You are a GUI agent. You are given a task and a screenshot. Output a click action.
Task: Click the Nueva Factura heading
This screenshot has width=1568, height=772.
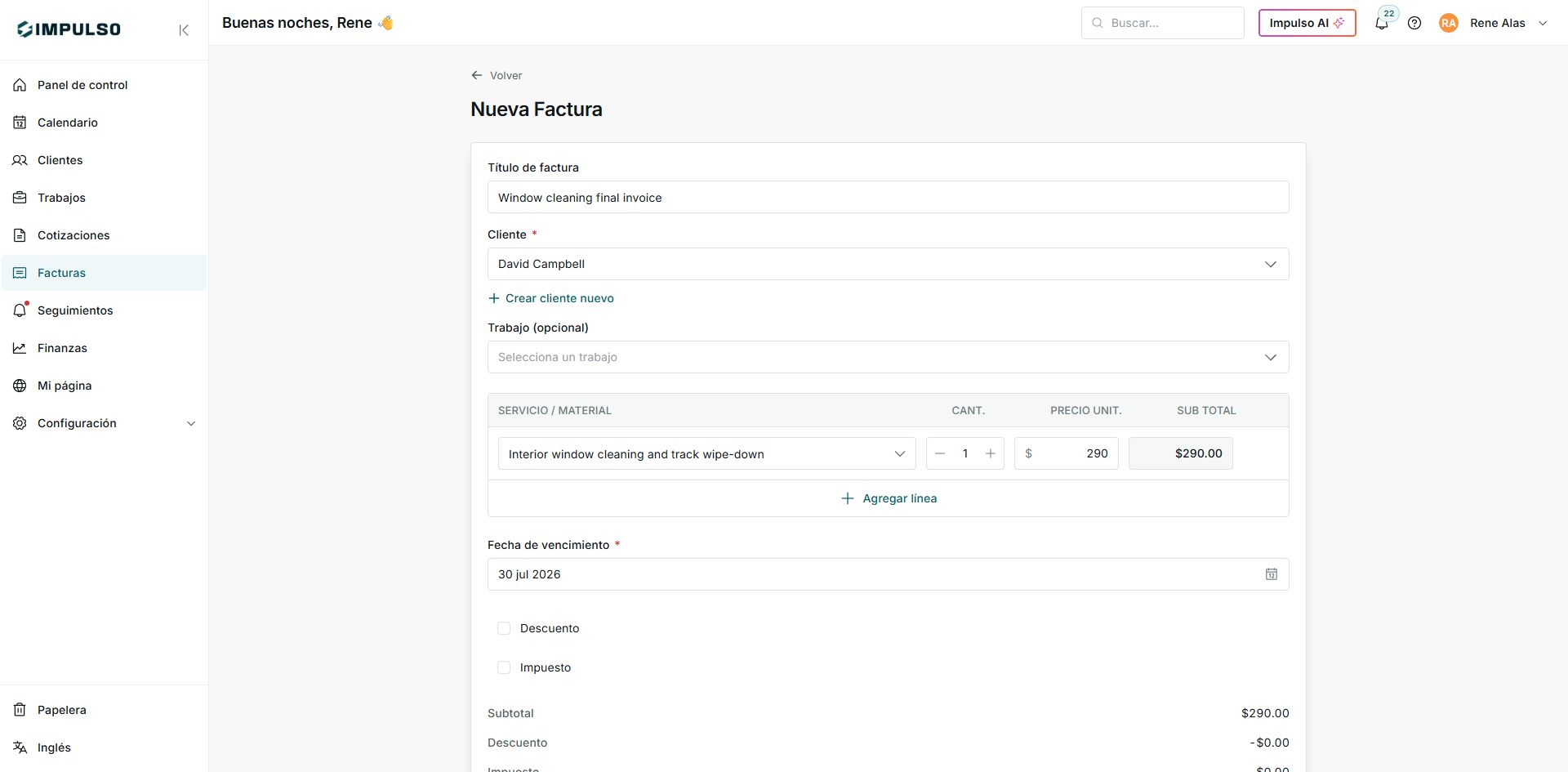pyautogui.click(x=537, y=109)
